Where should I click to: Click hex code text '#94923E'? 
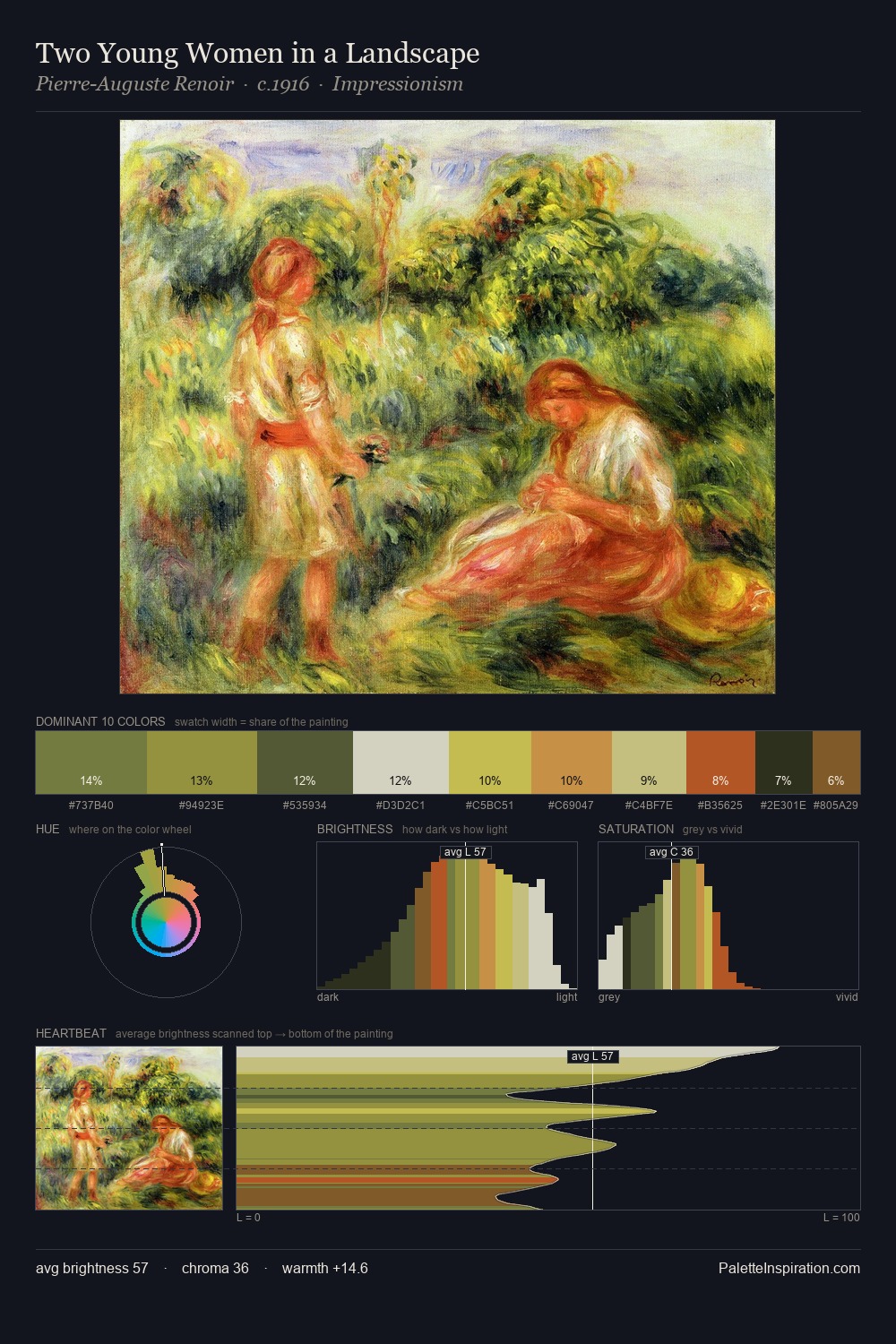[x=202, y=805]
